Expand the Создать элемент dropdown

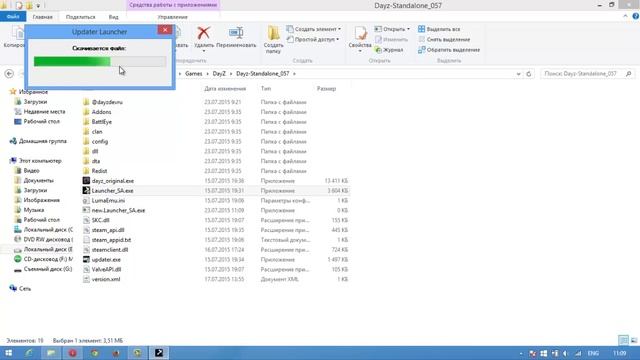[339, 29]
